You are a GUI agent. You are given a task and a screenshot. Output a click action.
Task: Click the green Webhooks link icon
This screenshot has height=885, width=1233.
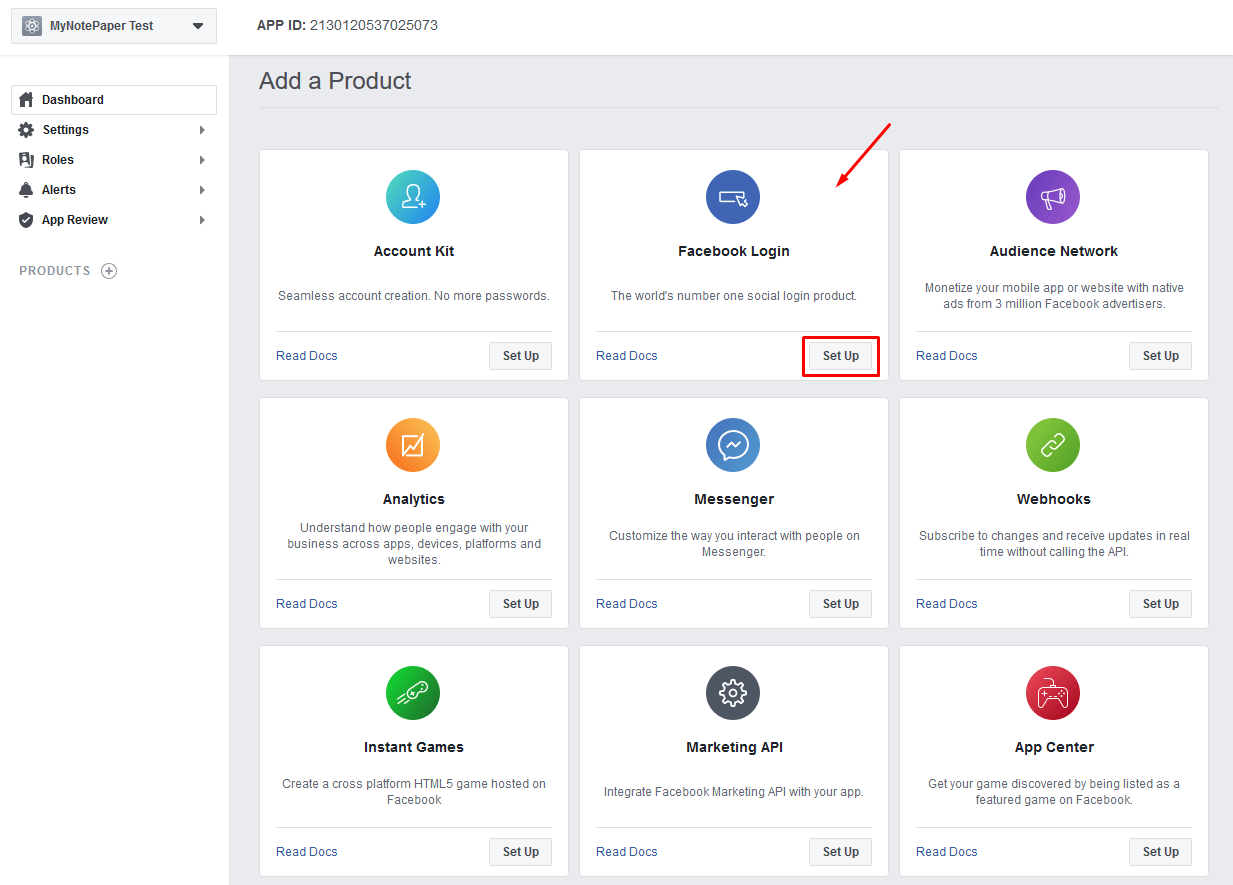[x=1053, y=445]
